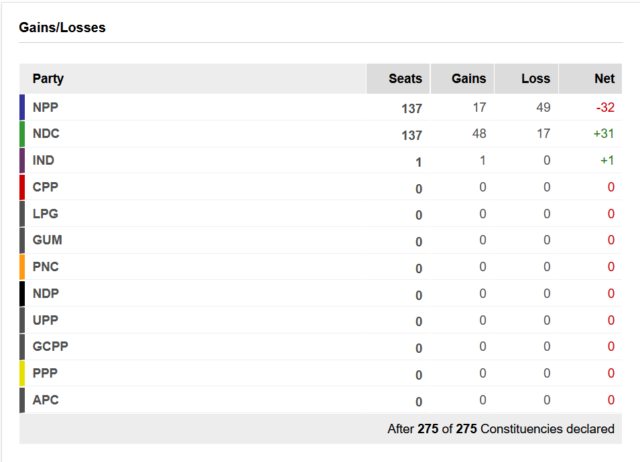Open the NDC party name
The height and width of the screenshot is (462, 640).
point(46,134)
